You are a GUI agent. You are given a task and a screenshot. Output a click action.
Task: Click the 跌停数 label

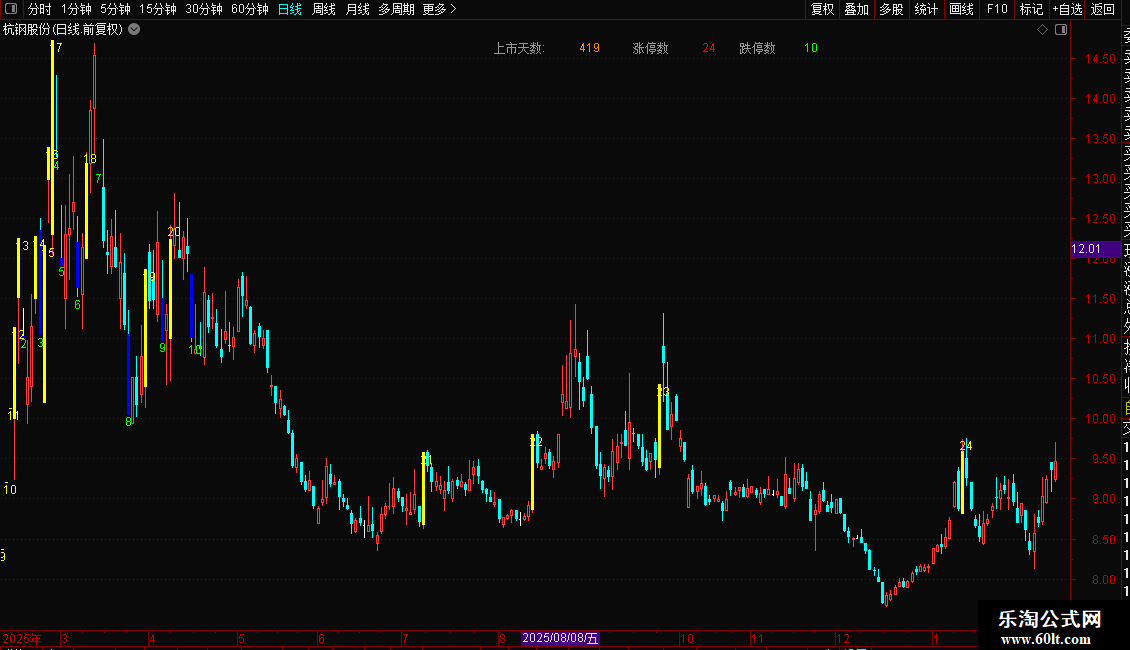click(757, 48)
